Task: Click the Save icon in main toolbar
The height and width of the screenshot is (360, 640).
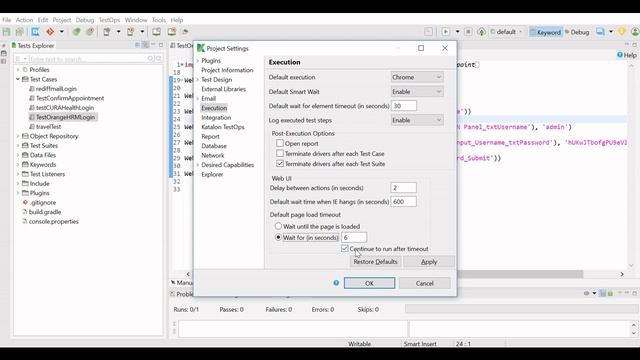Action: pyautogui.click(x=7, y=32)
